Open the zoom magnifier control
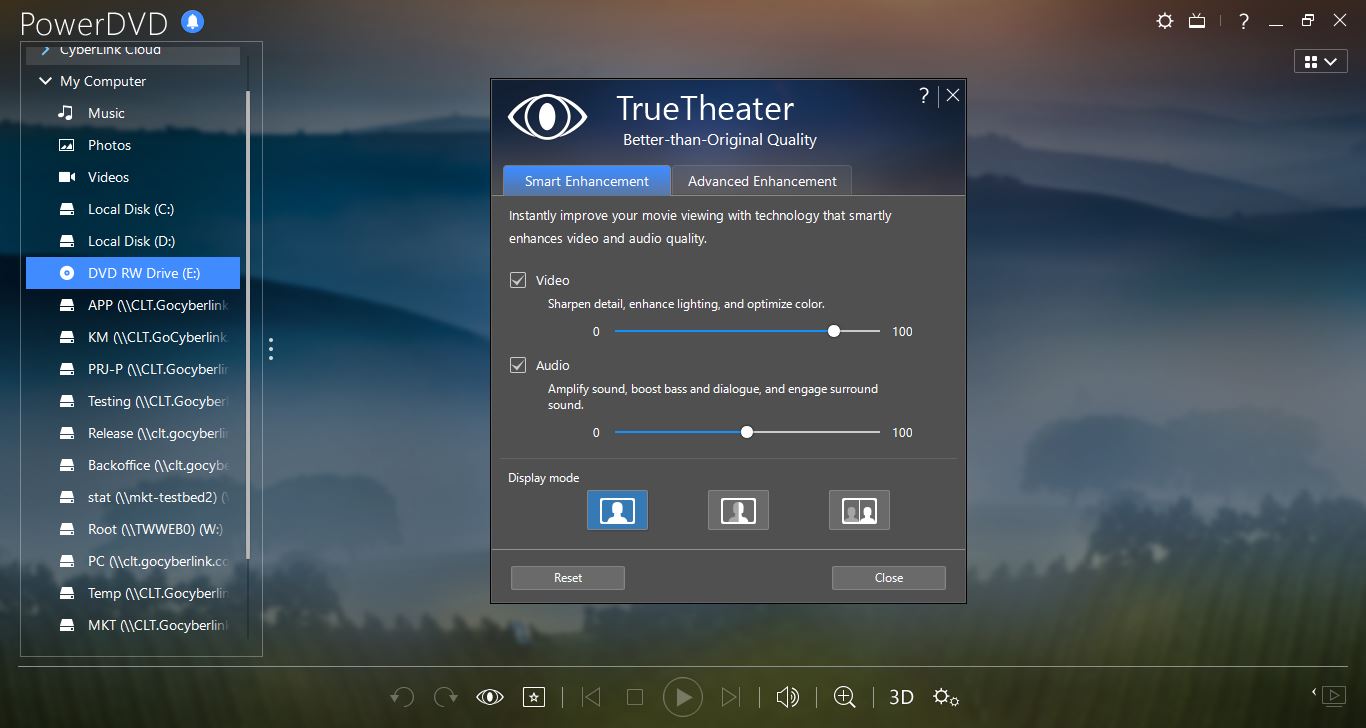 coord(845,697)
